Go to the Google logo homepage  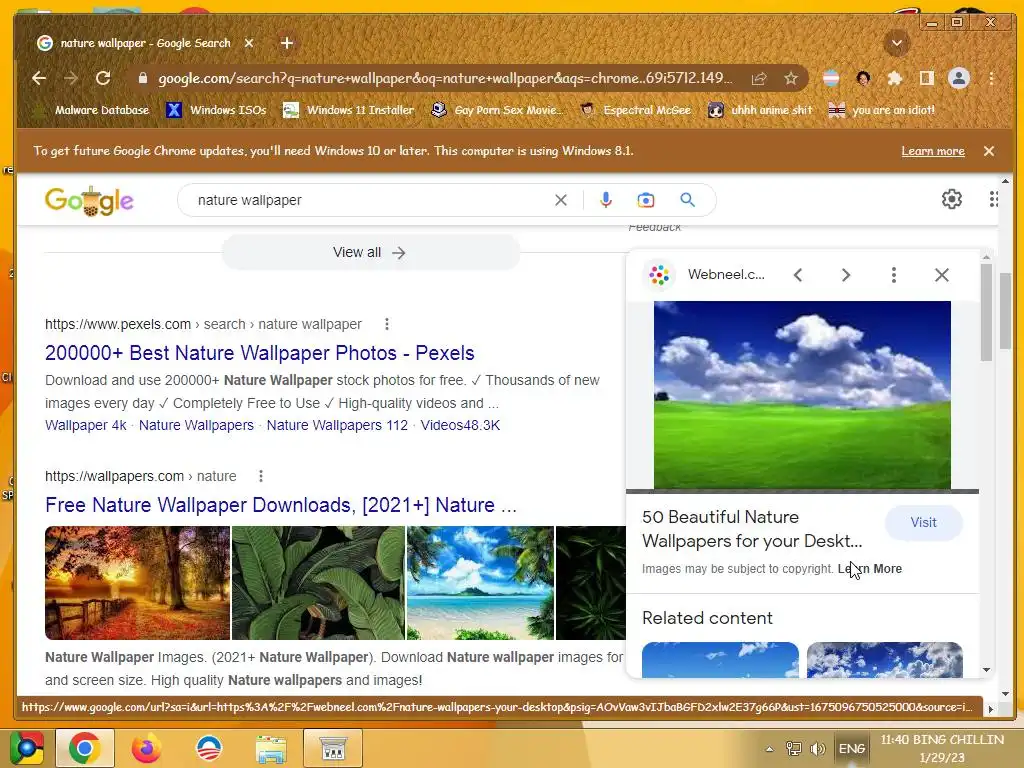click(89, 200)
